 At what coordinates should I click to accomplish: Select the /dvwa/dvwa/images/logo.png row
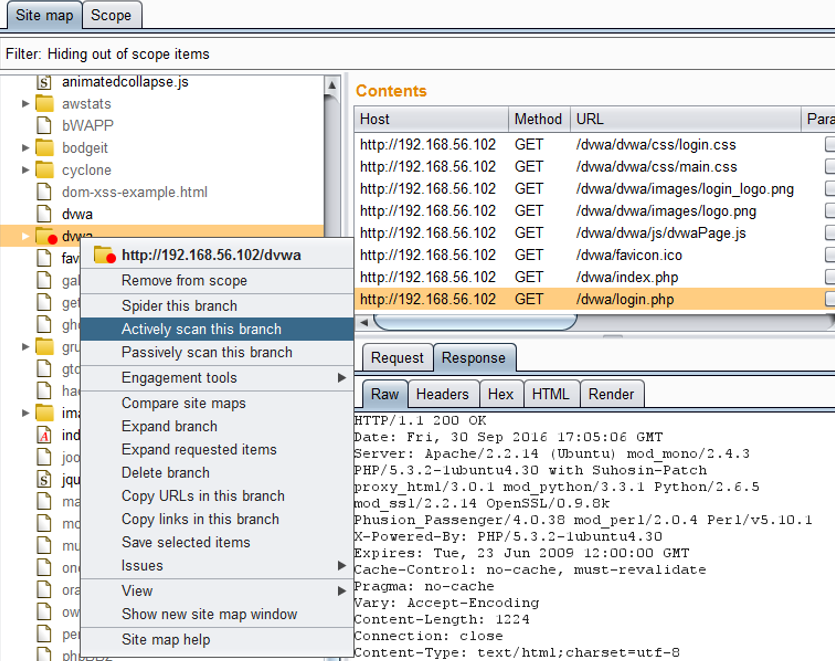click(x=595, y=211)
